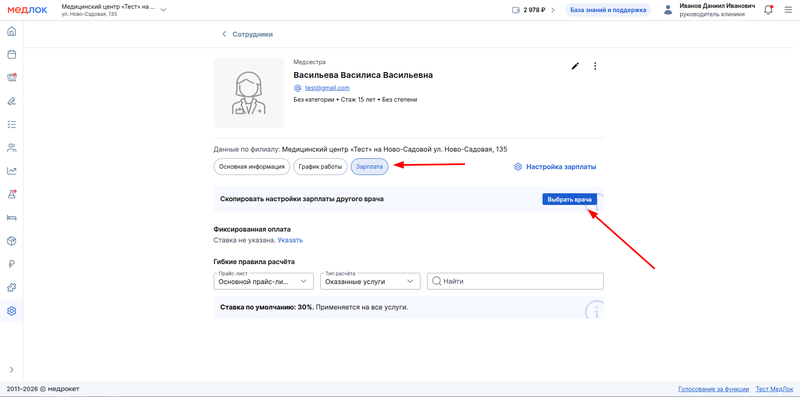Image resolution: width=800 pixels, height=397 pixels.
Task: Open the schedule icon with red dot
Action: pyautogui.click(x=11, y=78)
